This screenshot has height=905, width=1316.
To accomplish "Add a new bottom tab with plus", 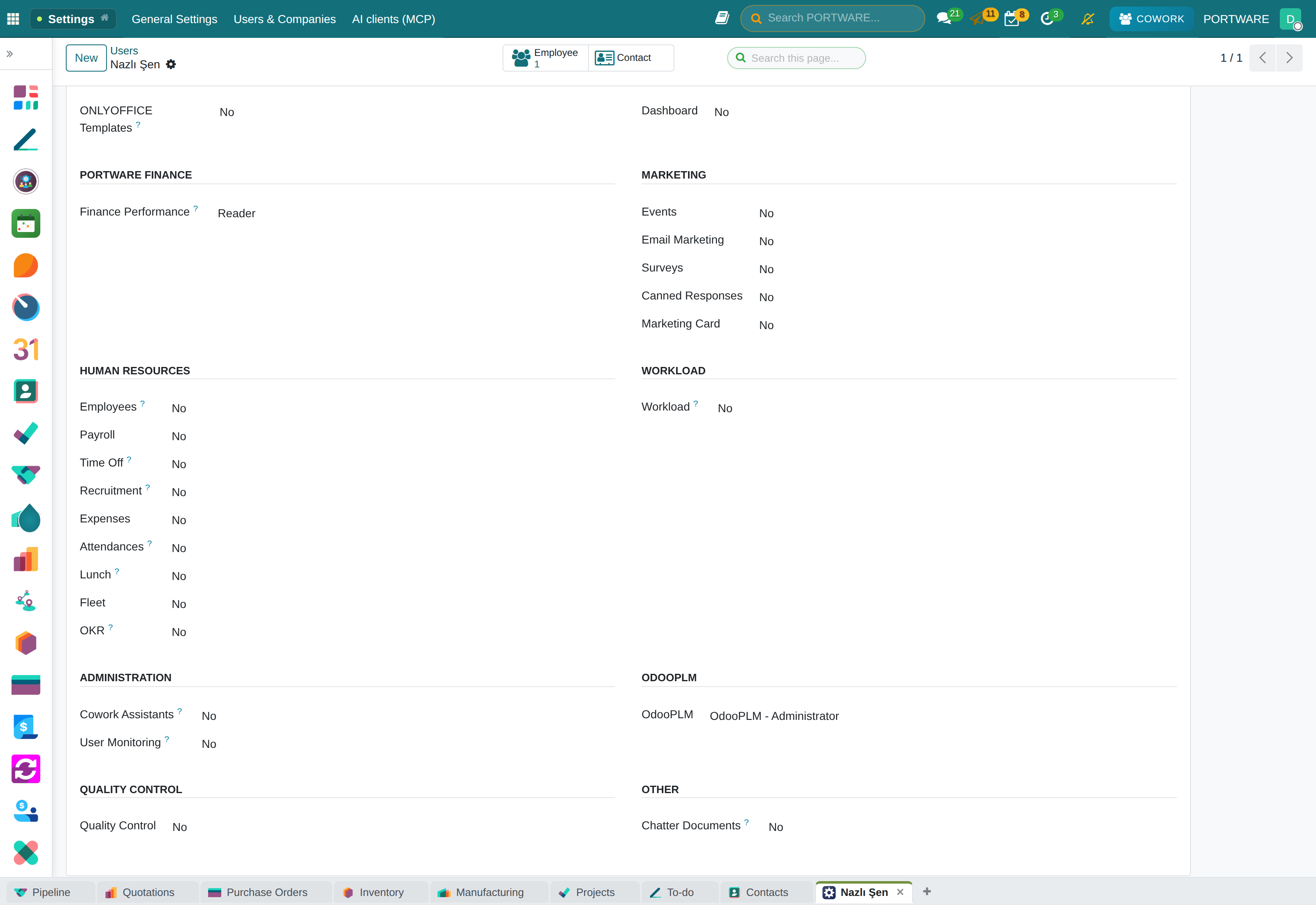I will pos(927,891).
